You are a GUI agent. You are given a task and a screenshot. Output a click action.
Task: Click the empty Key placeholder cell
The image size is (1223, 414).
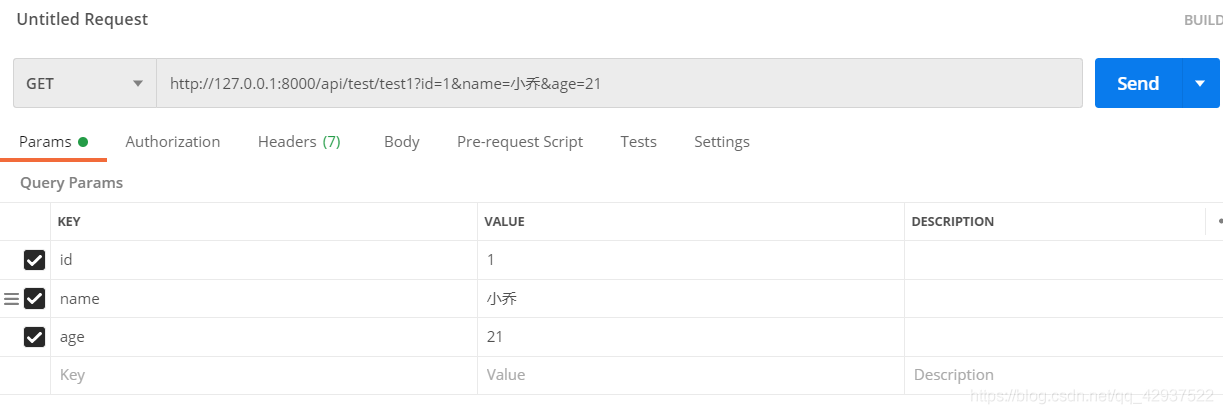click(260, 375)
